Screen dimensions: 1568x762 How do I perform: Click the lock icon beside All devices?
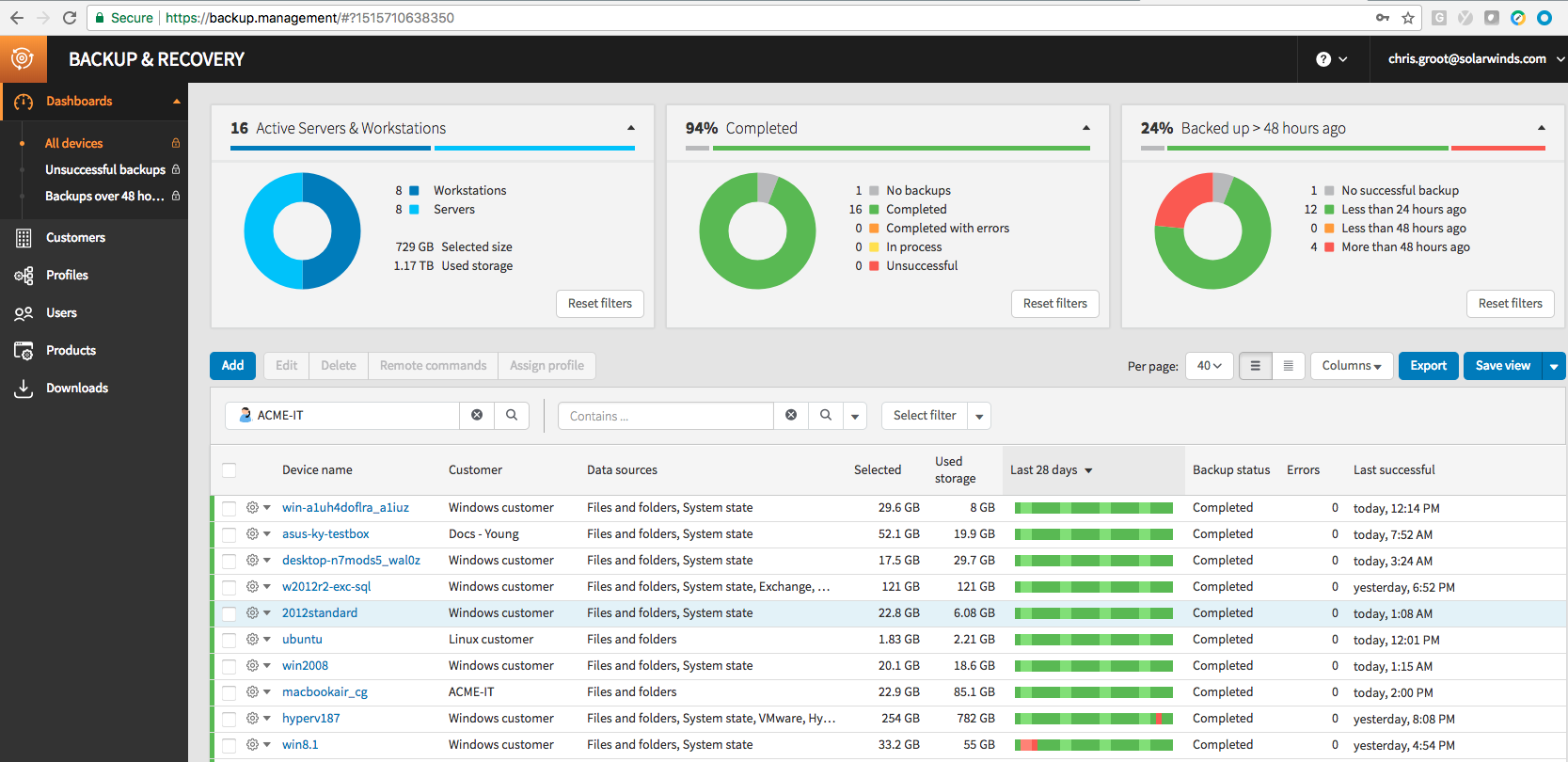pyautogui.click(x=176, y=143)
